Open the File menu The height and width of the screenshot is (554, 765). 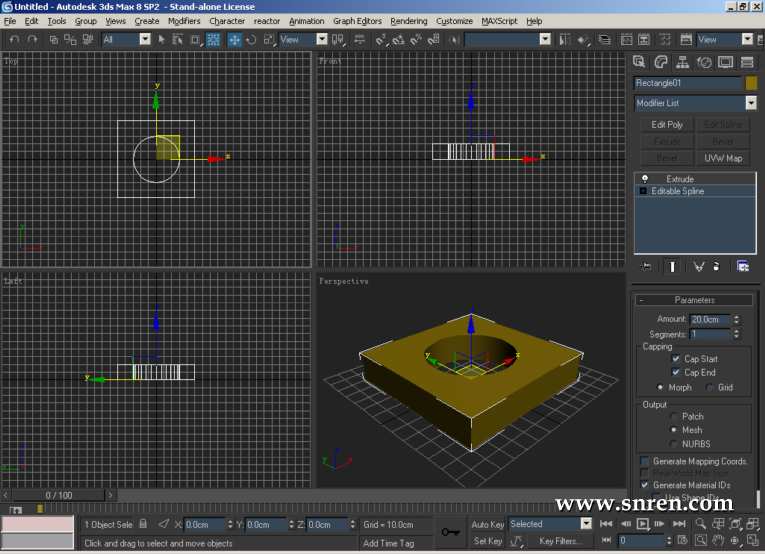10,21
